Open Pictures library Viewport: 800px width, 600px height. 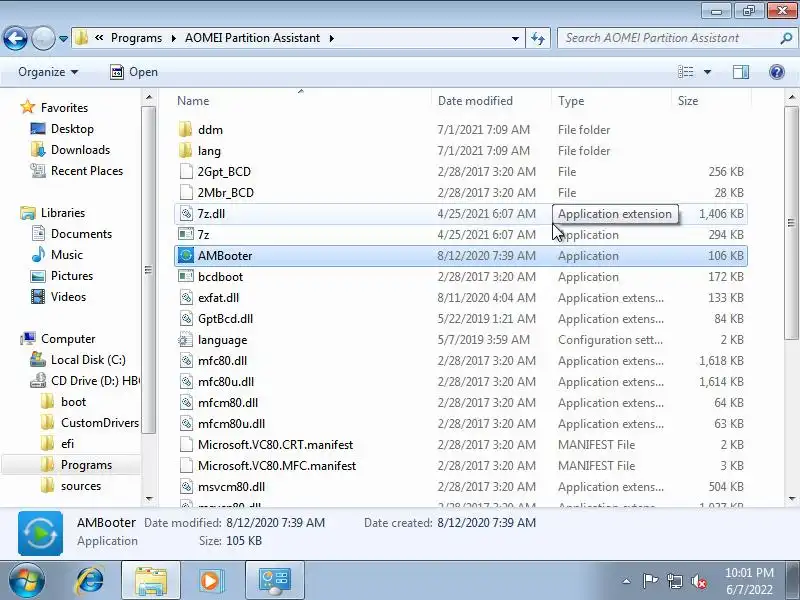(x=71, y=276)
